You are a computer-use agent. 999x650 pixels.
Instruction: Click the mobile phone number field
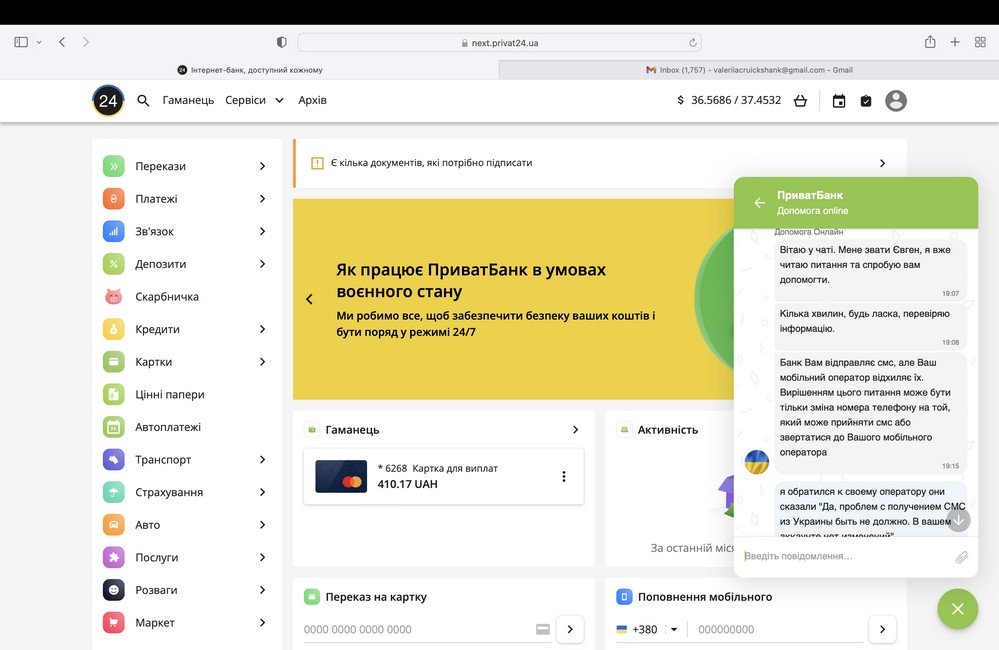[779, 630]
